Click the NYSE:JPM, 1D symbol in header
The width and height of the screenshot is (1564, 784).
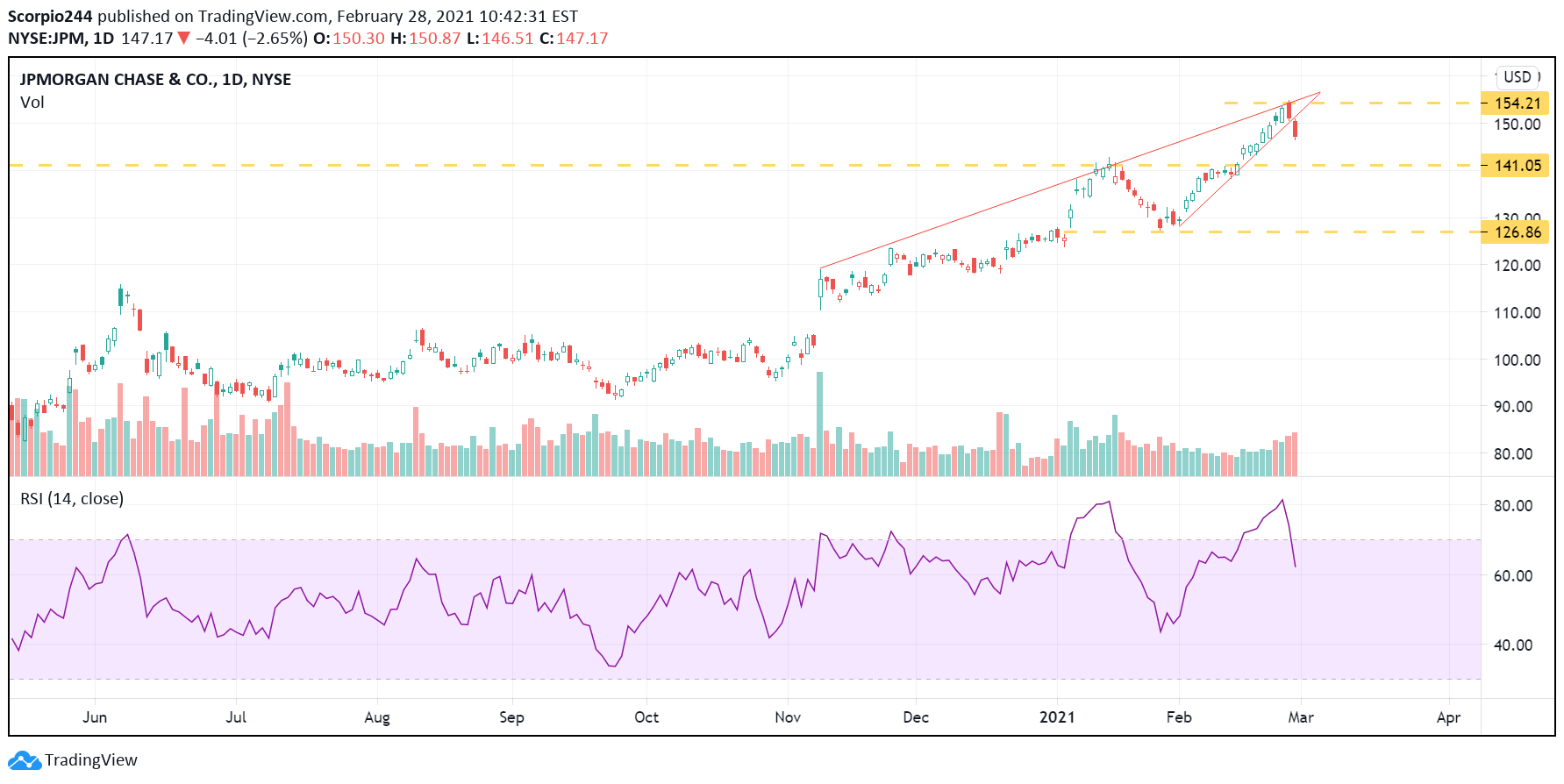point(61,39)
